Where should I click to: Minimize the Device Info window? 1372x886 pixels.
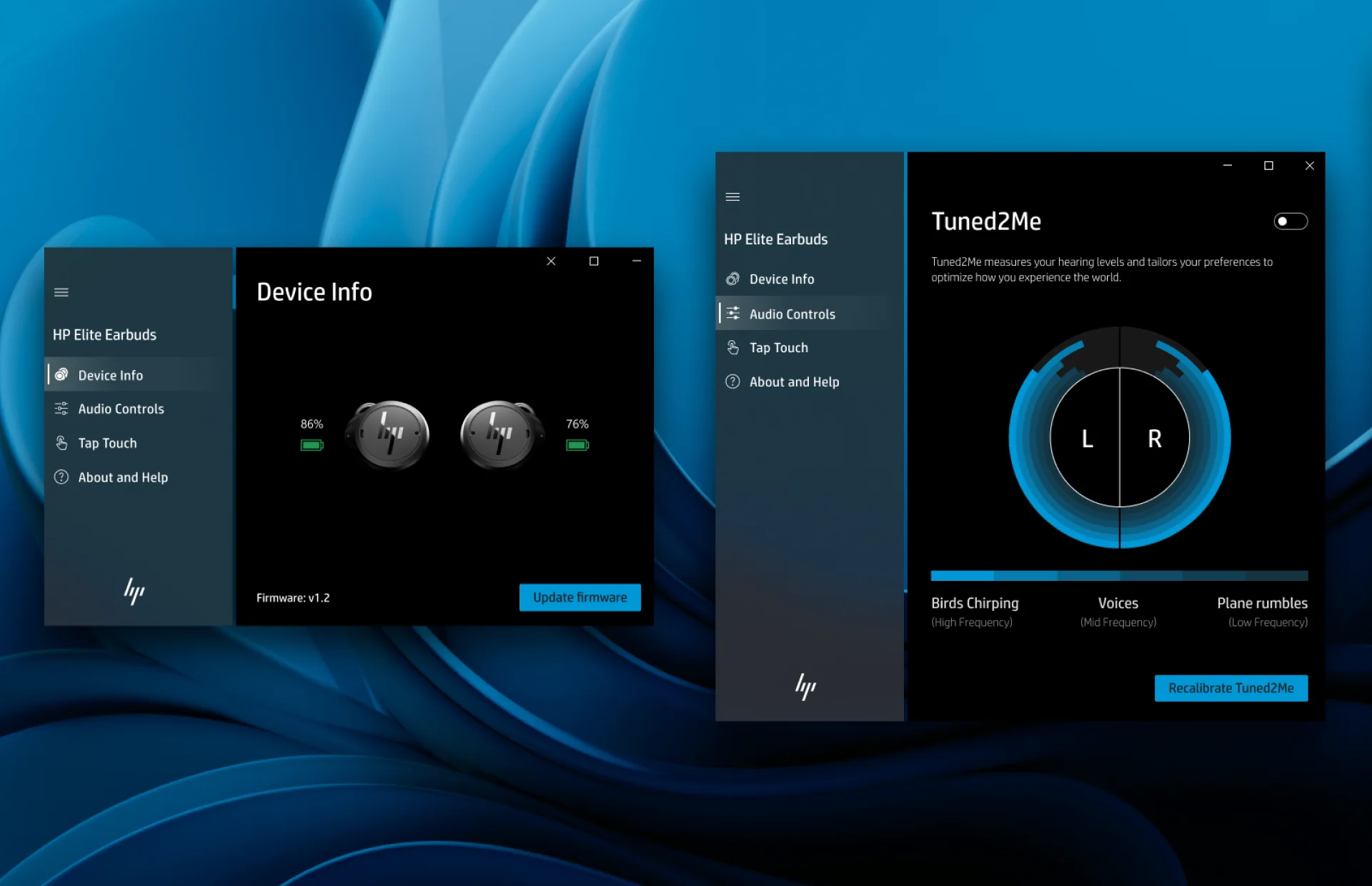tap(637, 261)
